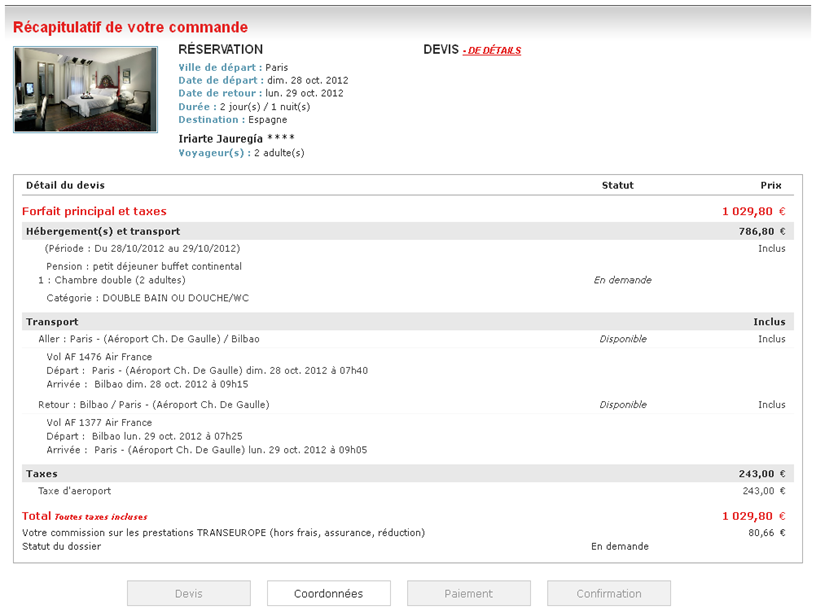Click the 'Récapitulatif de votre commande' title
Screen dimensions: 816x612
(130, 27)
